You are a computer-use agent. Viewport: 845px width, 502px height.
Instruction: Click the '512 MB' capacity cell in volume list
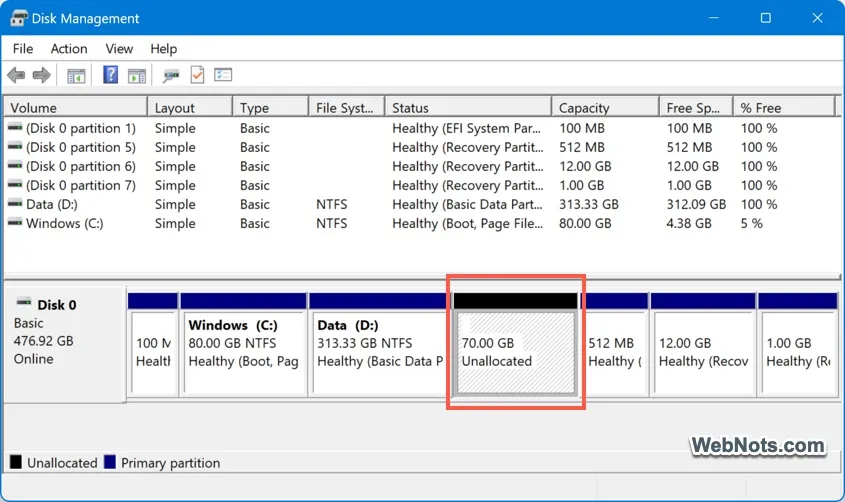[x=581, y=147]
